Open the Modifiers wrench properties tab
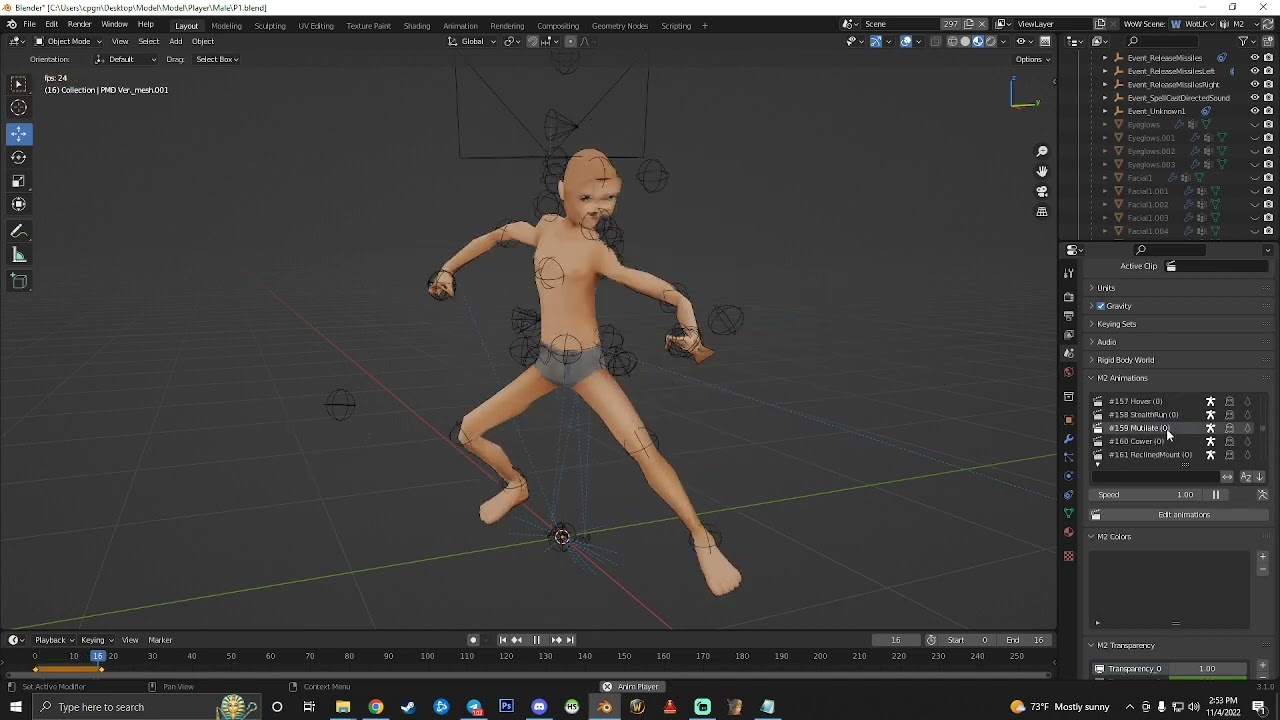Screen dimensions: 1280x720 (1069, 439)
